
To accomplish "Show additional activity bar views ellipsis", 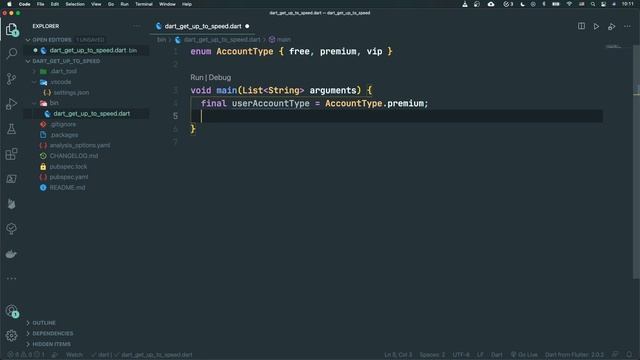I will pos(11,278).
